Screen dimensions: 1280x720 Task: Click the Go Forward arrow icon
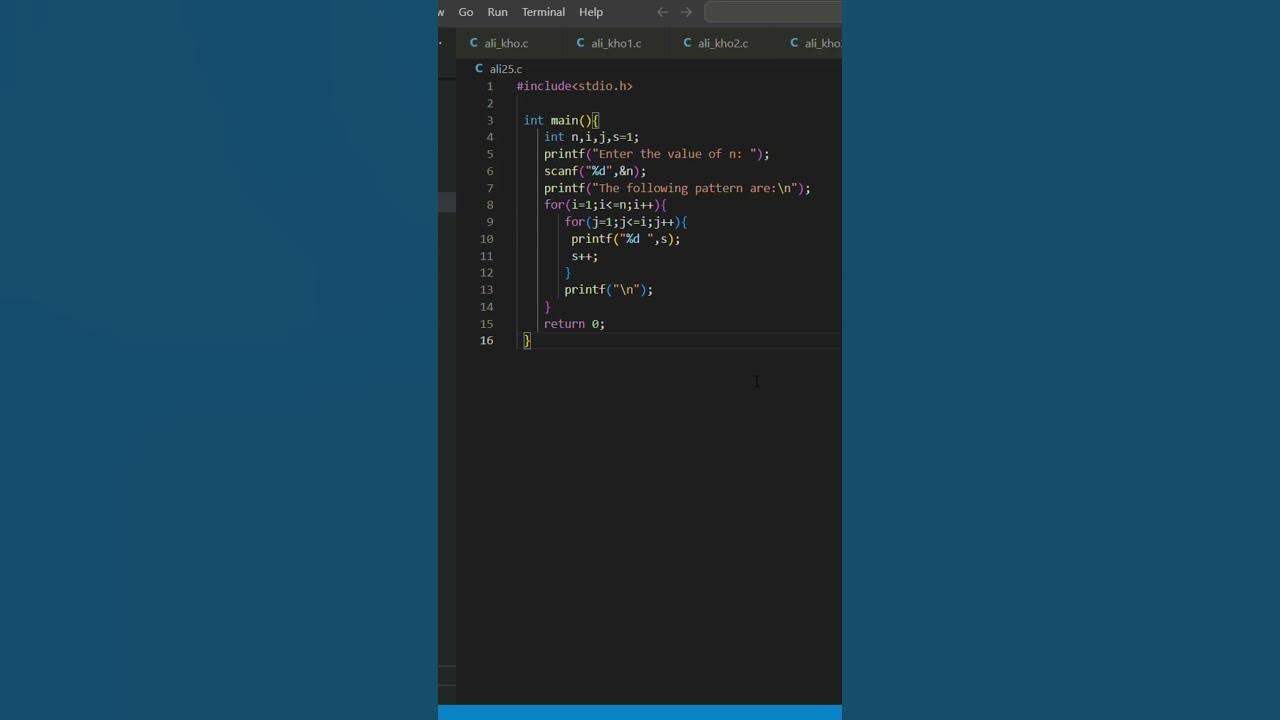[x=686, y=12]
